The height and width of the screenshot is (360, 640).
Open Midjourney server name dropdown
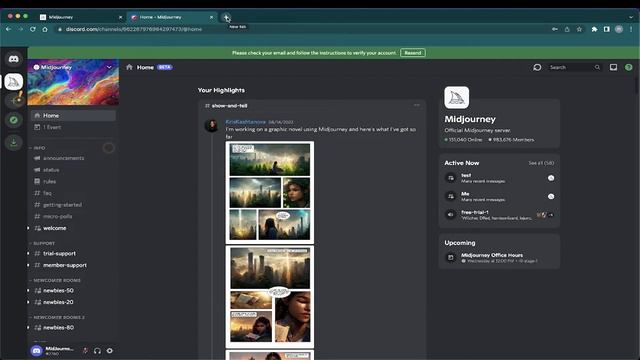[x=109, y=67]
